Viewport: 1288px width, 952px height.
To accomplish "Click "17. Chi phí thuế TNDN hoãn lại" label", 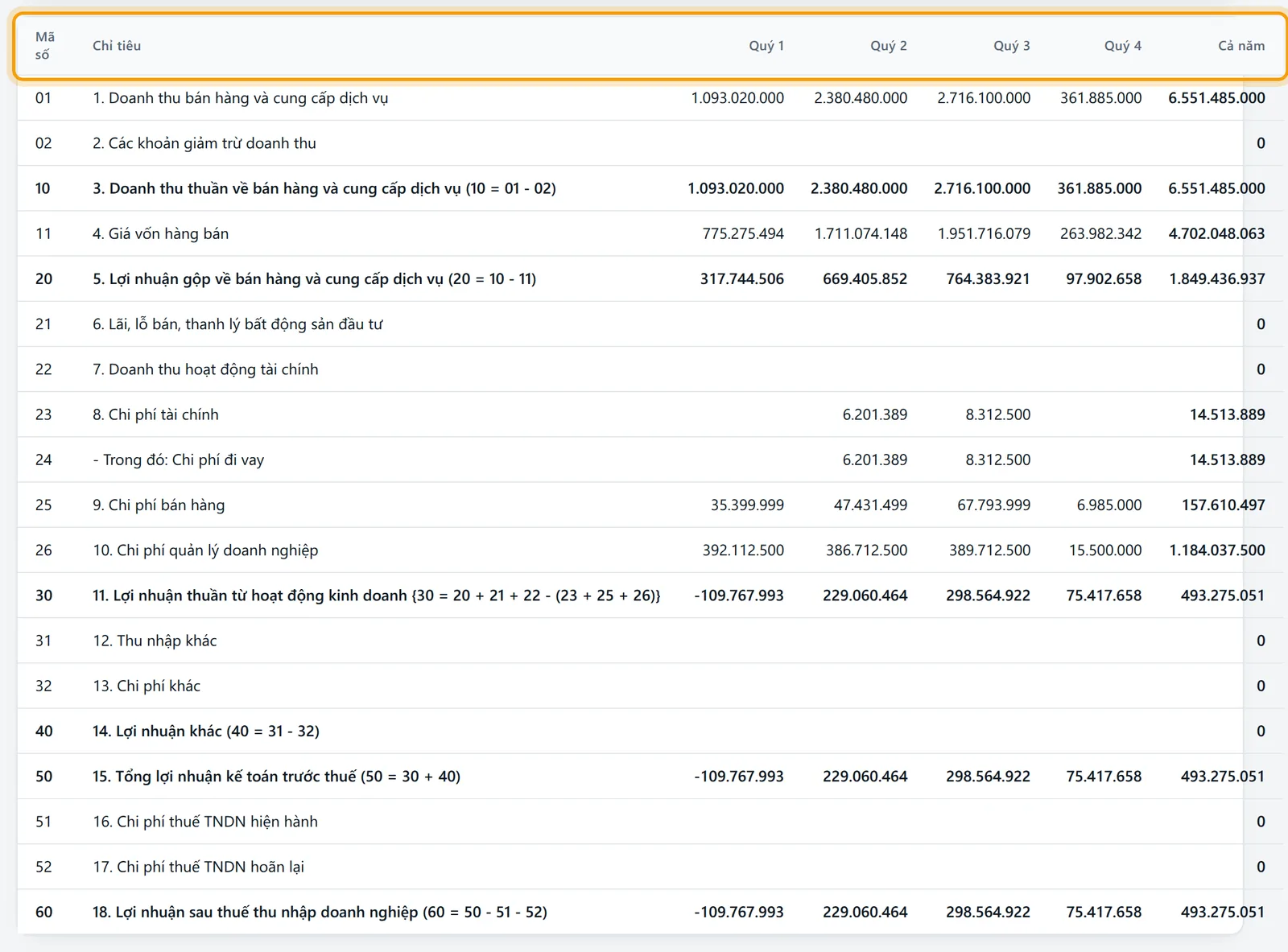I will (198, 867).
